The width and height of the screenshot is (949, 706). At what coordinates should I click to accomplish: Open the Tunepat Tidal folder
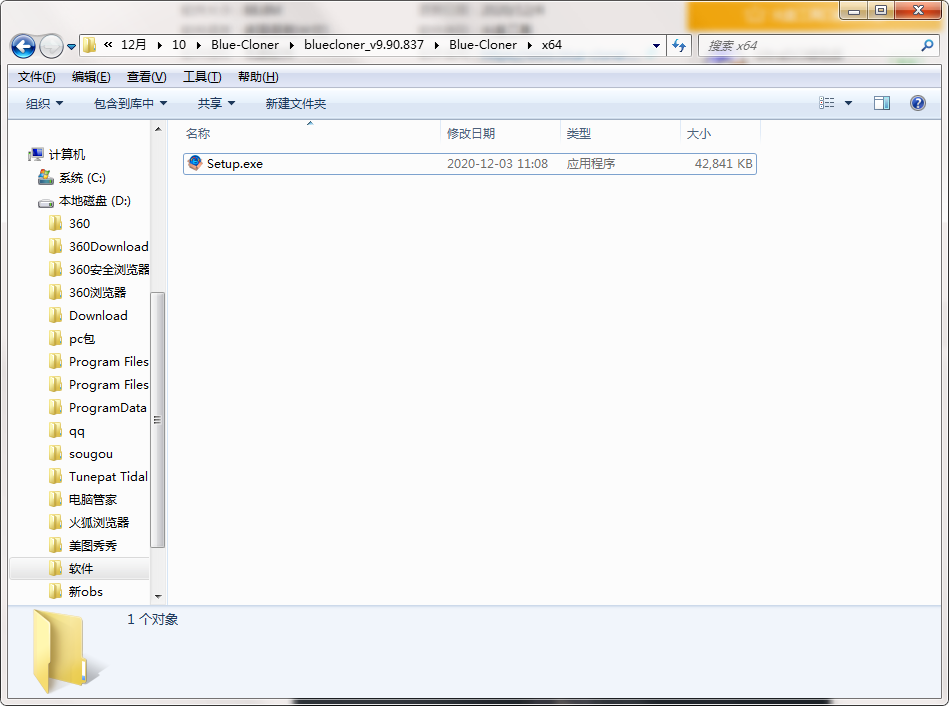click(x=108, y=477)
